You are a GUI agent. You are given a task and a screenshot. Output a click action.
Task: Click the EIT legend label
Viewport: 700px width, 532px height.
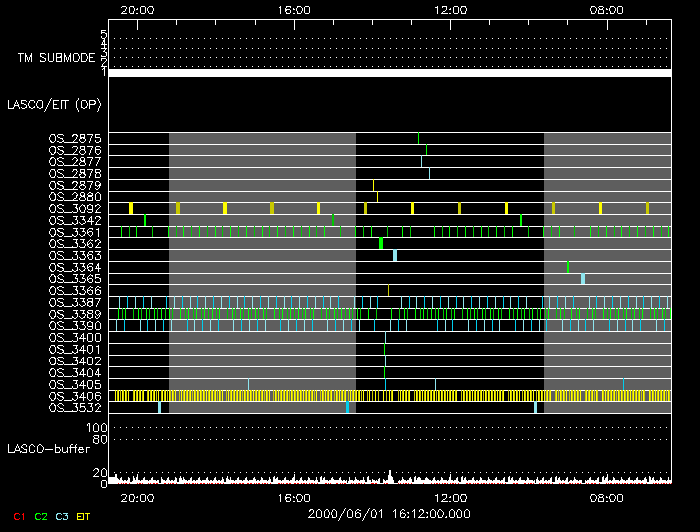[x=85, y=516]
